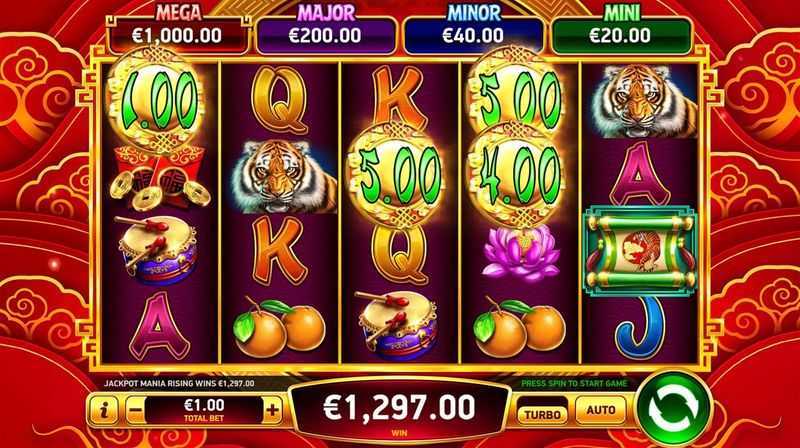Click the €1.00 total bet field

point(204,410)
